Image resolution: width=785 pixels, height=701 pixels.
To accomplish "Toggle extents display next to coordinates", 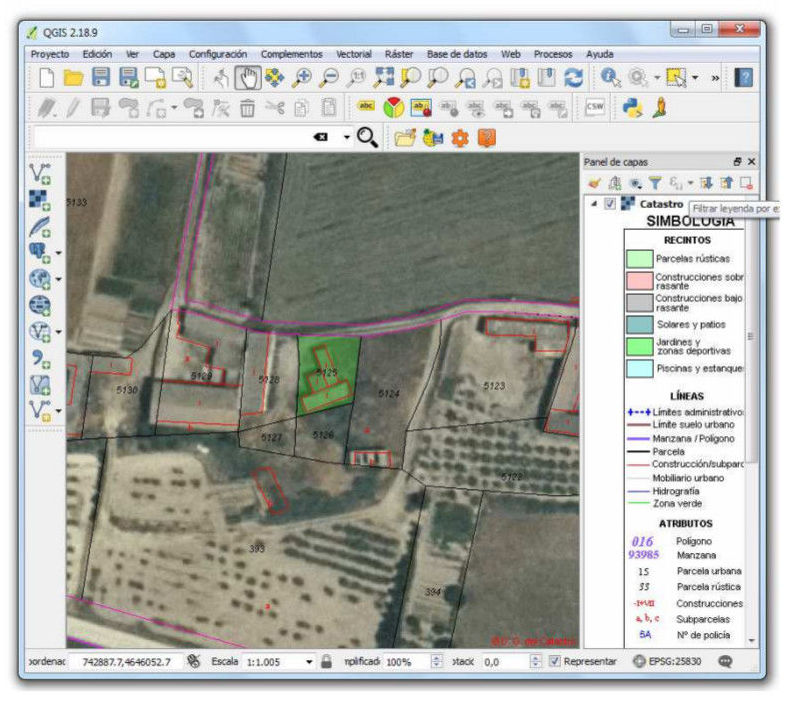I will (193, 661).
